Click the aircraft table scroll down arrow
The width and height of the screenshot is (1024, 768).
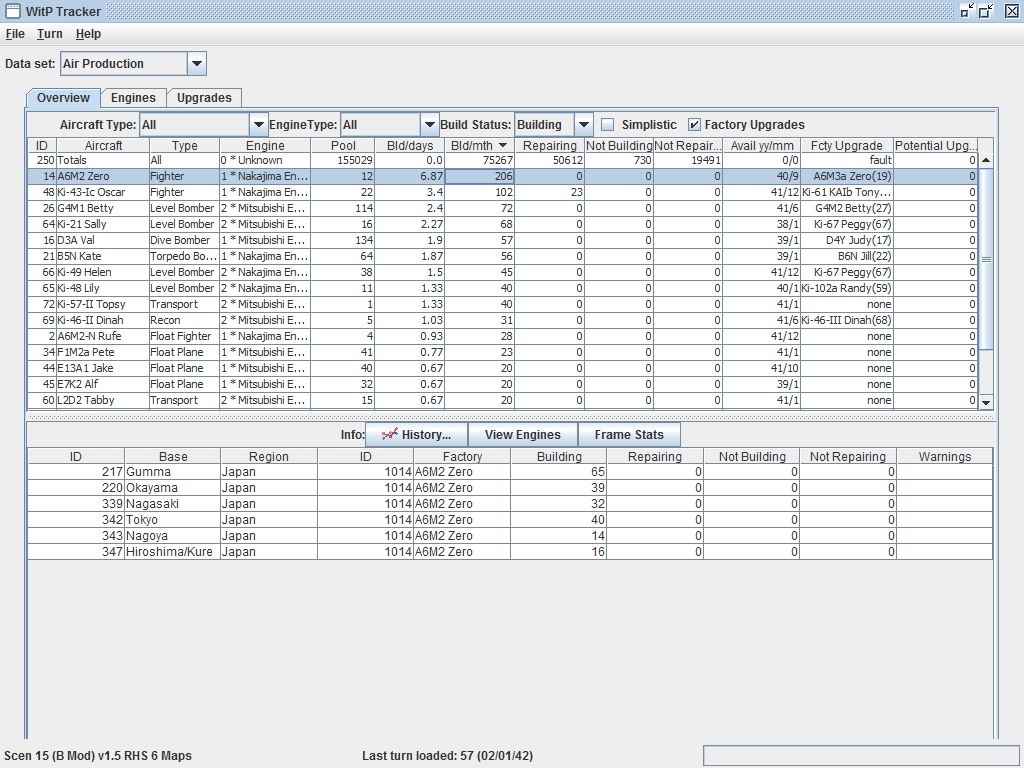tap(986, 402)
